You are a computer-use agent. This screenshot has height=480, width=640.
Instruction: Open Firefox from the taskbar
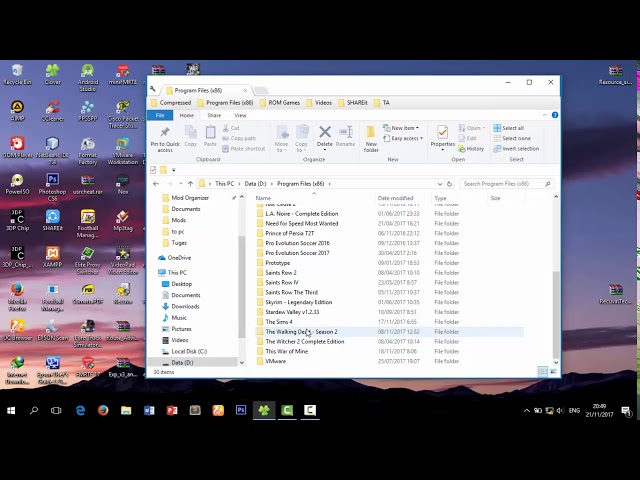[103, 410]
